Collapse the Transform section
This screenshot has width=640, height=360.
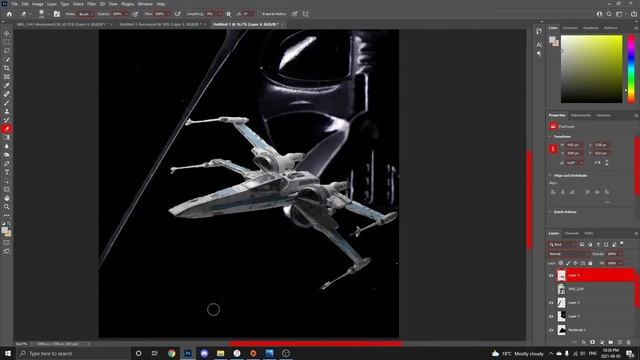tap(550, 137)
